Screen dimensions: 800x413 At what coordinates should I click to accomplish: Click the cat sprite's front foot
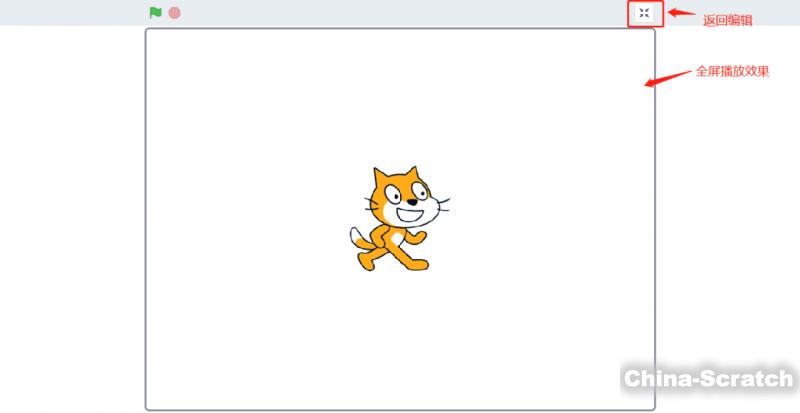(419, 264)
